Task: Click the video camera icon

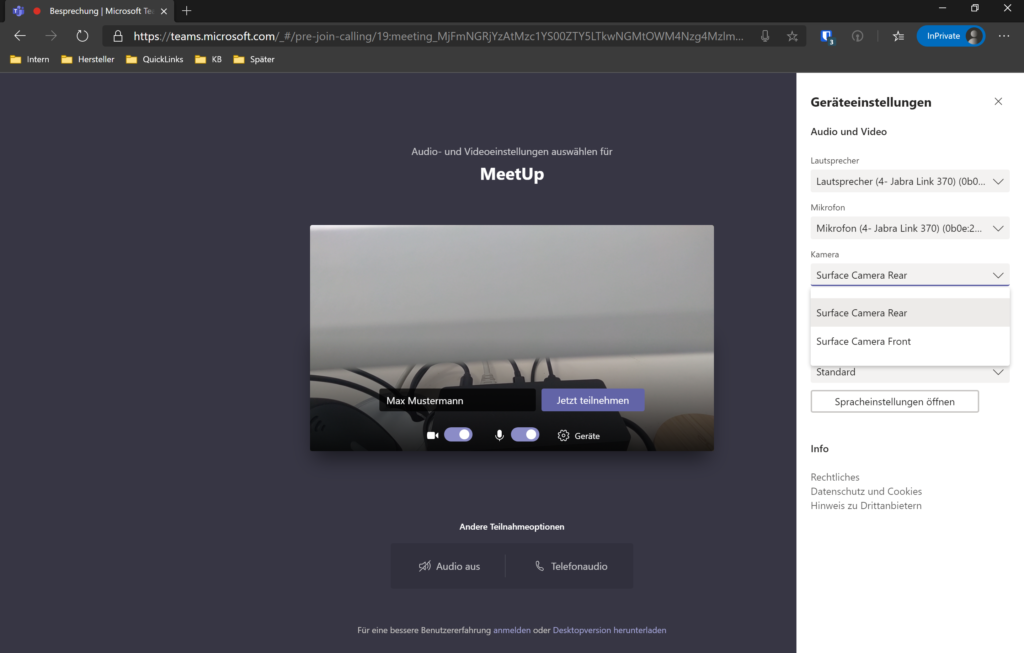Action: [x=432, y=436]
